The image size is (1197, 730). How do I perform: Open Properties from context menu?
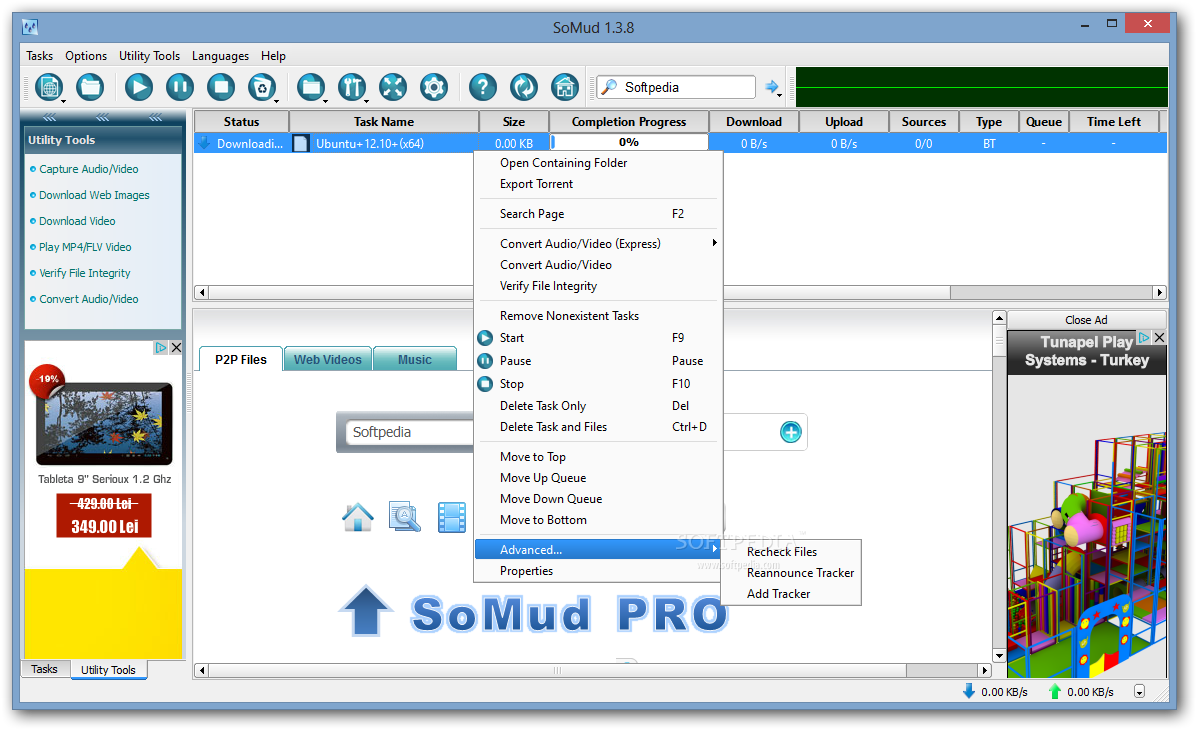tap(527, 570)
